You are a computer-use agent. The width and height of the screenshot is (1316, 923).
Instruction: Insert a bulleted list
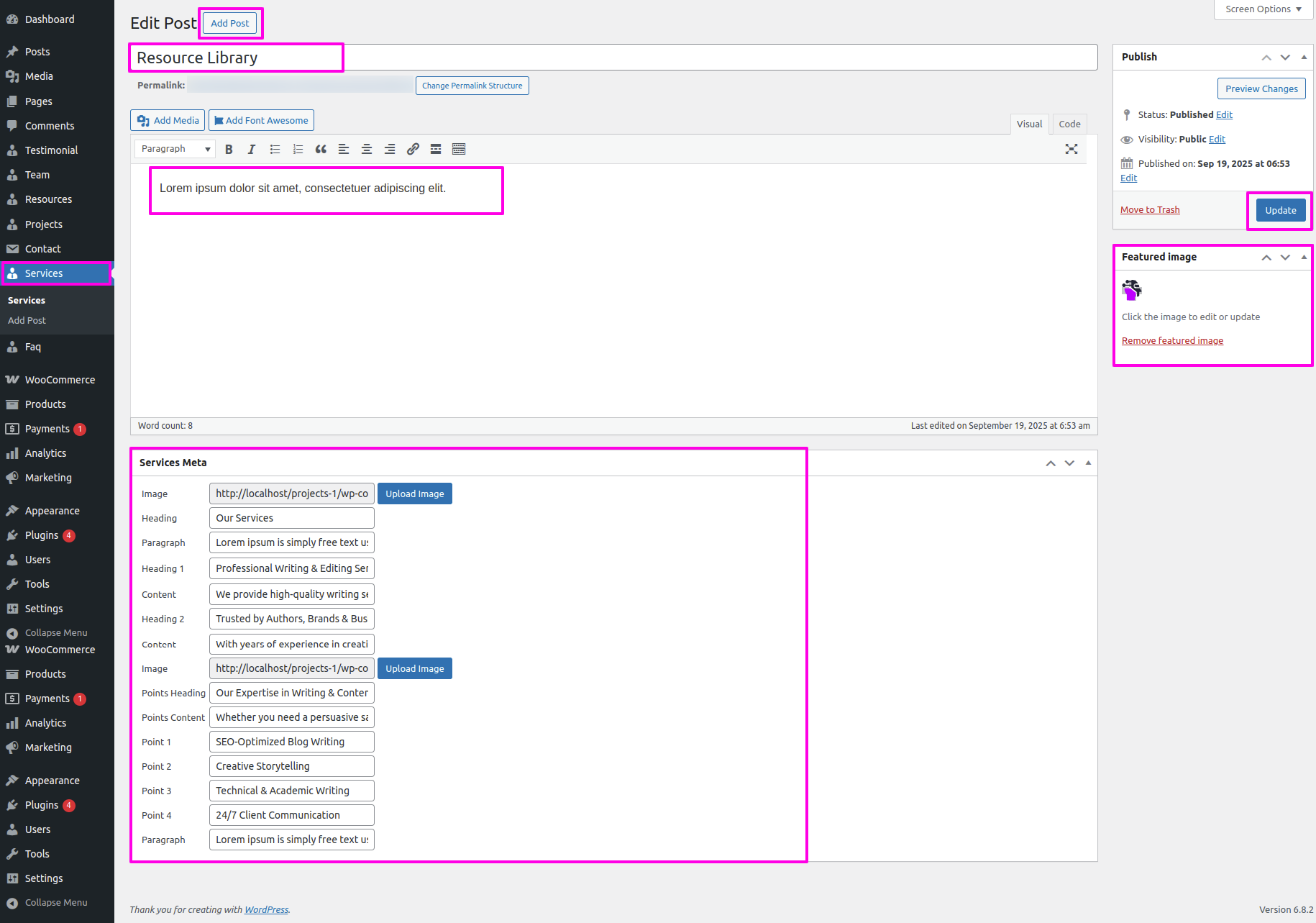click(x=275, y=149)
